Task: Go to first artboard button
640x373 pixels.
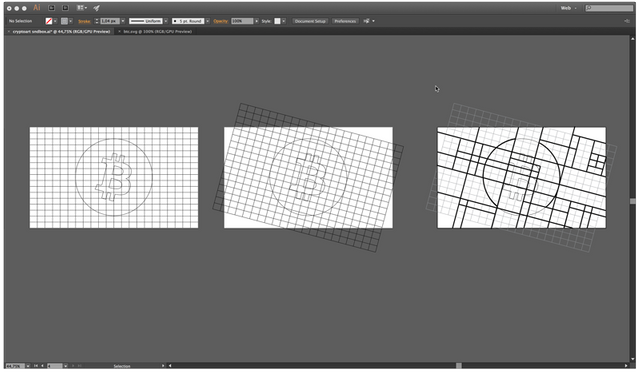Action: click(36, 366)
